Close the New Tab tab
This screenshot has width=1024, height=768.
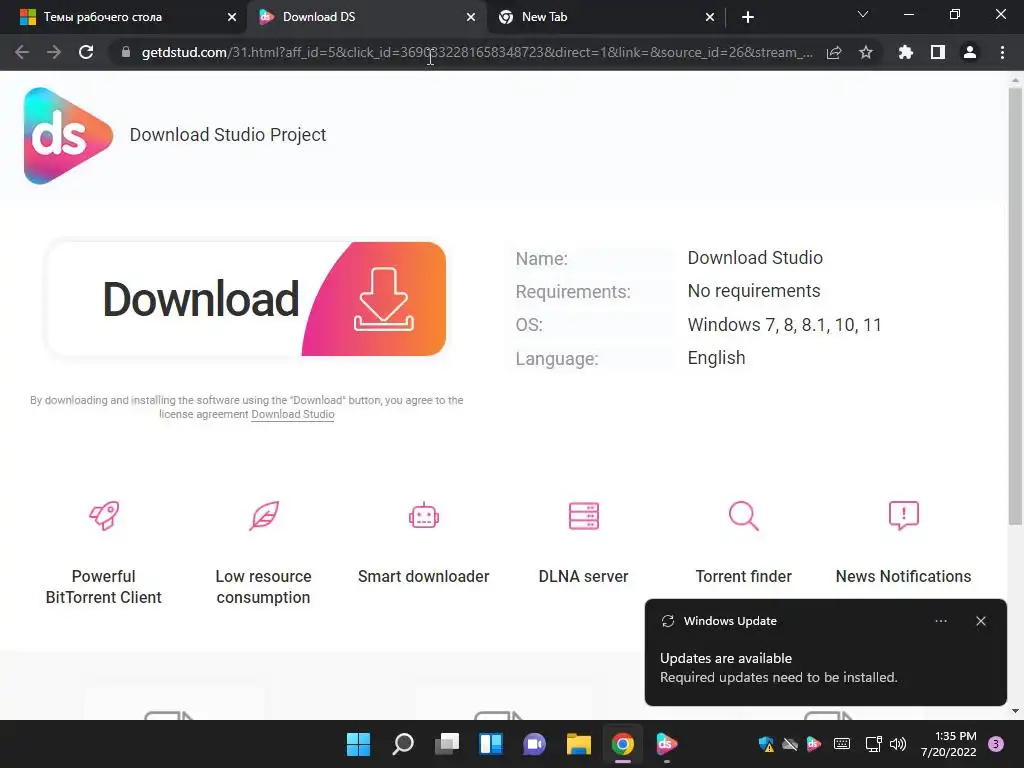coord(710,18)
